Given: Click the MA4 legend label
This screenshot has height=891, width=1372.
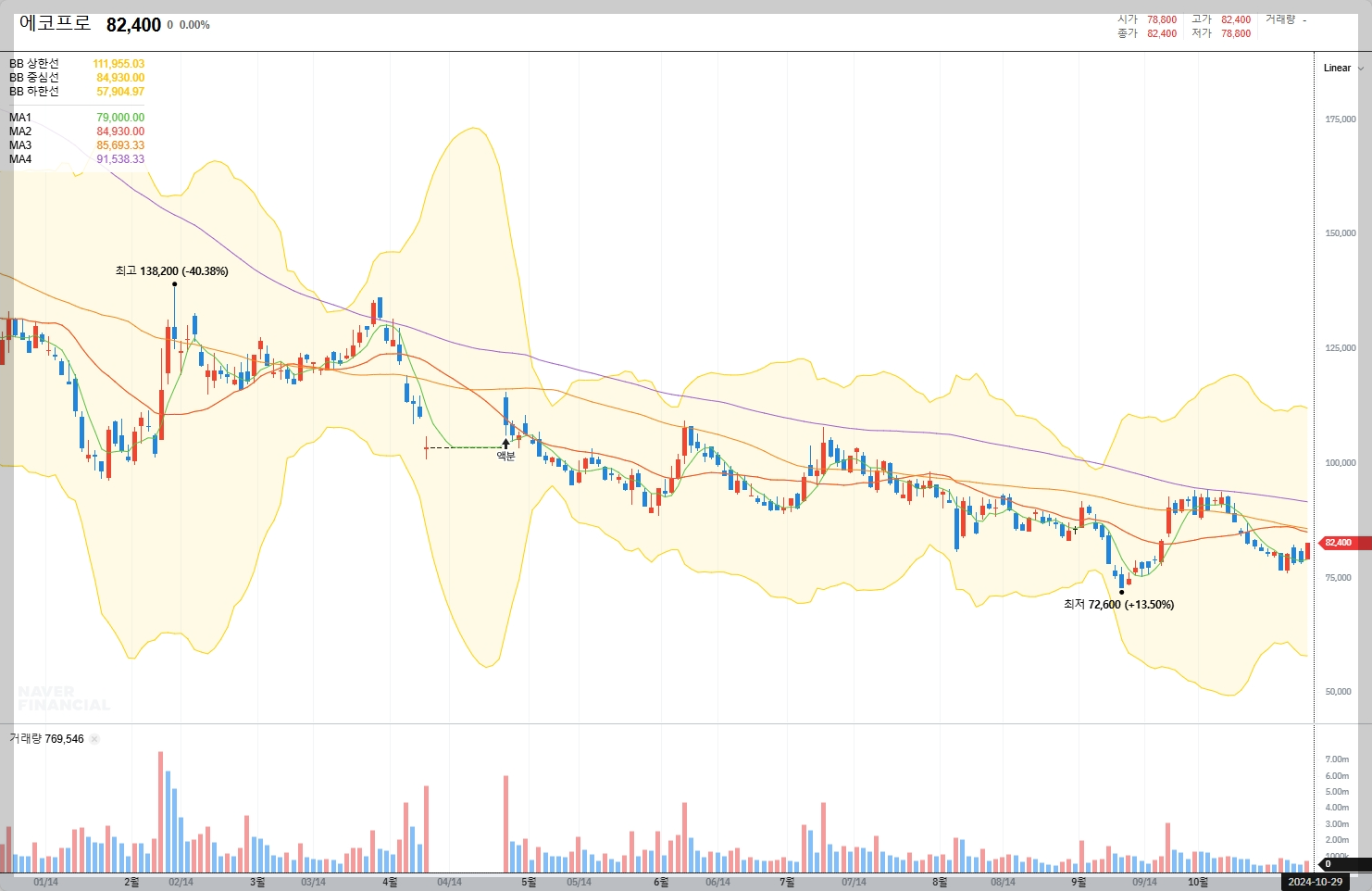Looking at the screenshot, I should point(20,159).
